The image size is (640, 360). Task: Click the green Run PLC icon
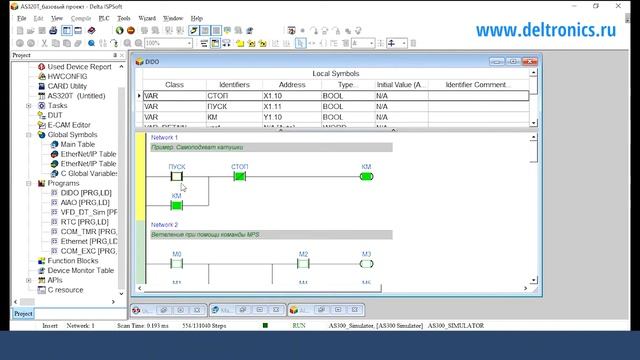119,31
